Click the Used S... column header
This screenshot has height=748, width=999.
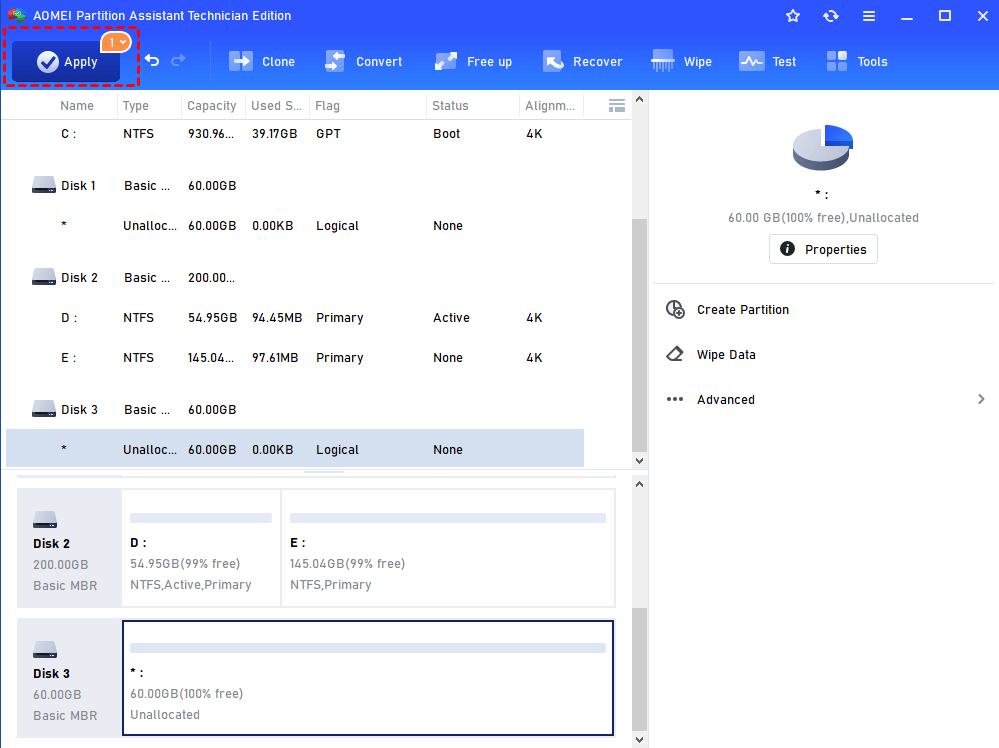coord(277,106)
